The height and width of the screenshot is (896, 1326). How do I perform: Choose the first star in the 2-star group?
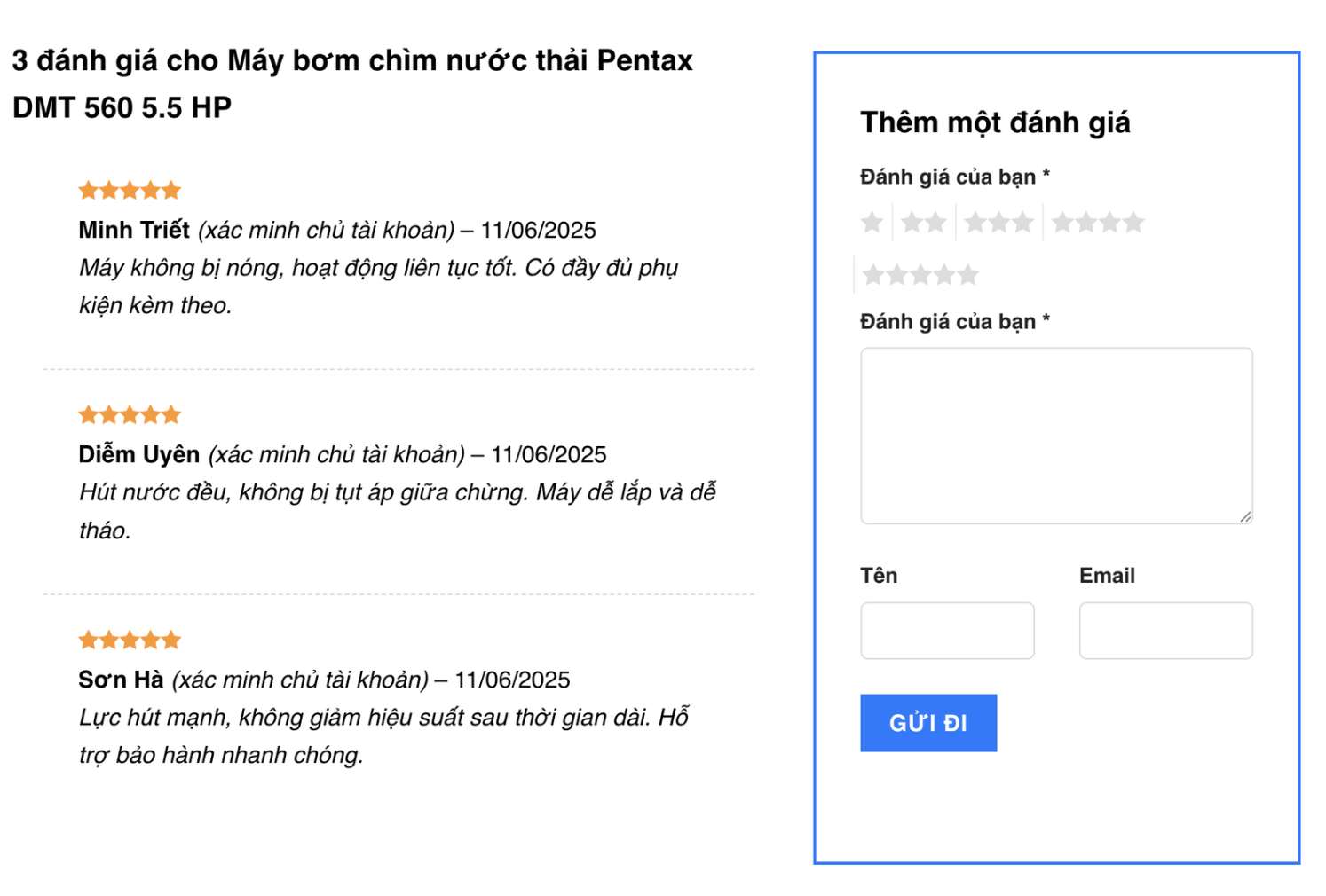tap(911, 222)
